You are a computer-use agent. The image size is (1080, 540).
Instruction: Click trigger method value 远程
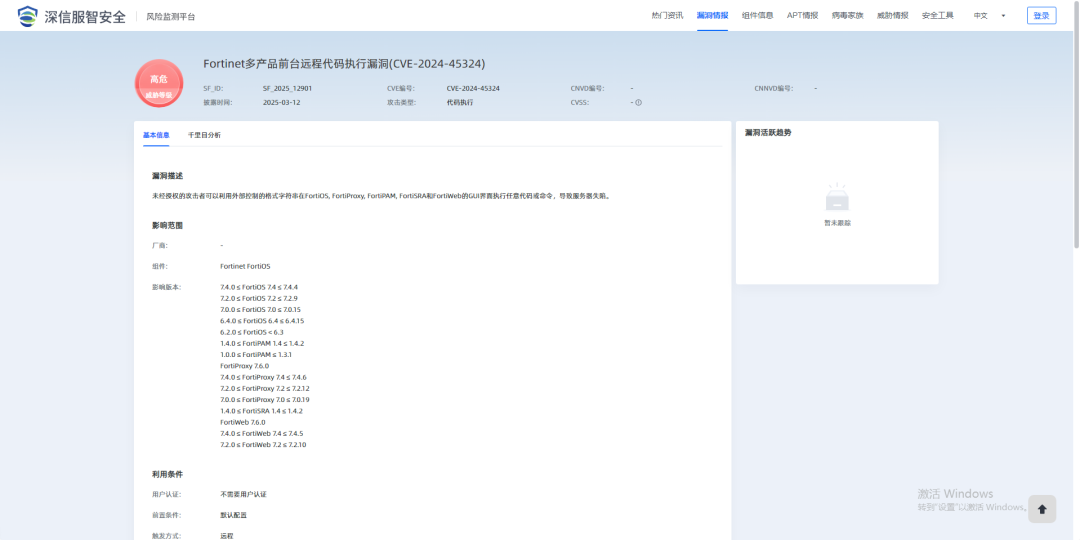[x=227, y=536]
